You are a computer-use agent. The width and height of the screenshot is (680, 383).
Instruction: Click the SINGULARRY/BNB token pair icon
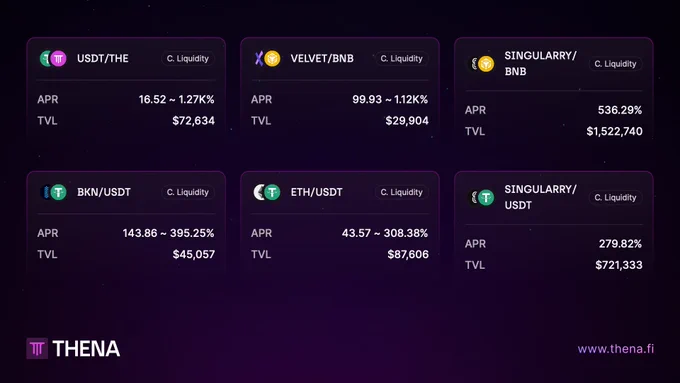pos(482,64)
